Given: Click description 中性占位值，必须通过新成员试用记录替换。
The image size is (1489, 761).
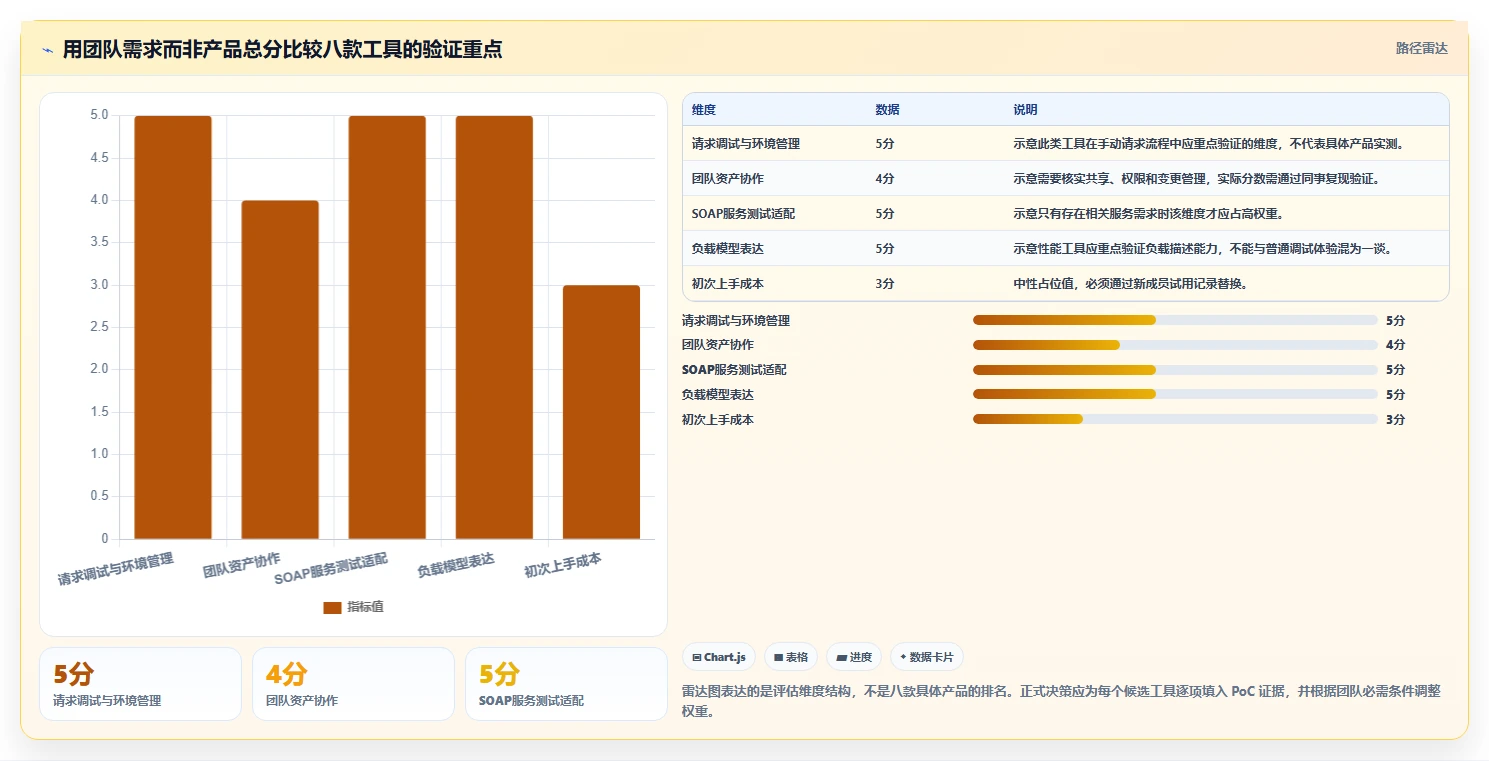Looking at the screenshot, I should pos(1133,284).
